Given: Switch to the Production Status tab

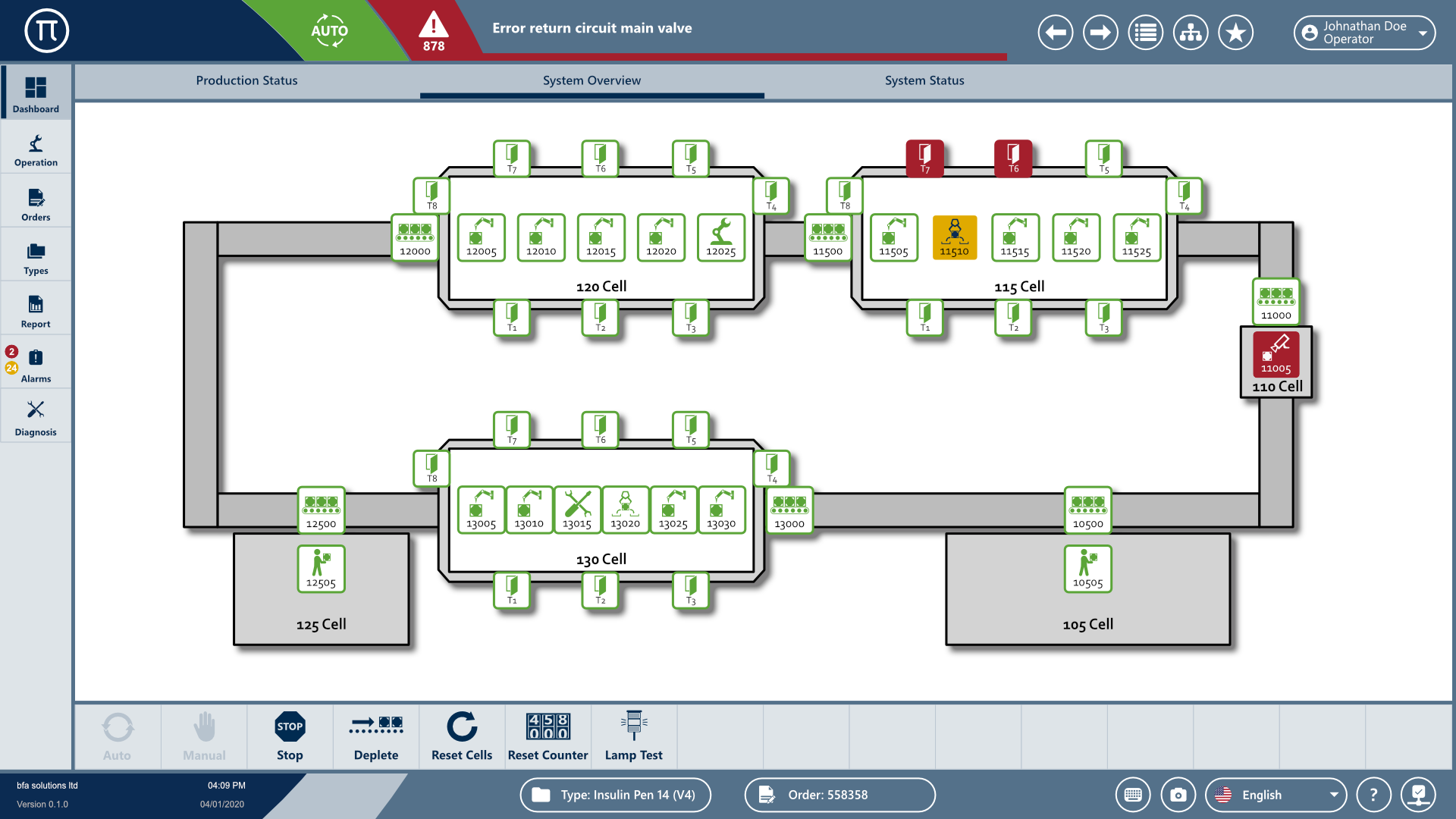Looking at the screenshot, I should coord(246,80).
